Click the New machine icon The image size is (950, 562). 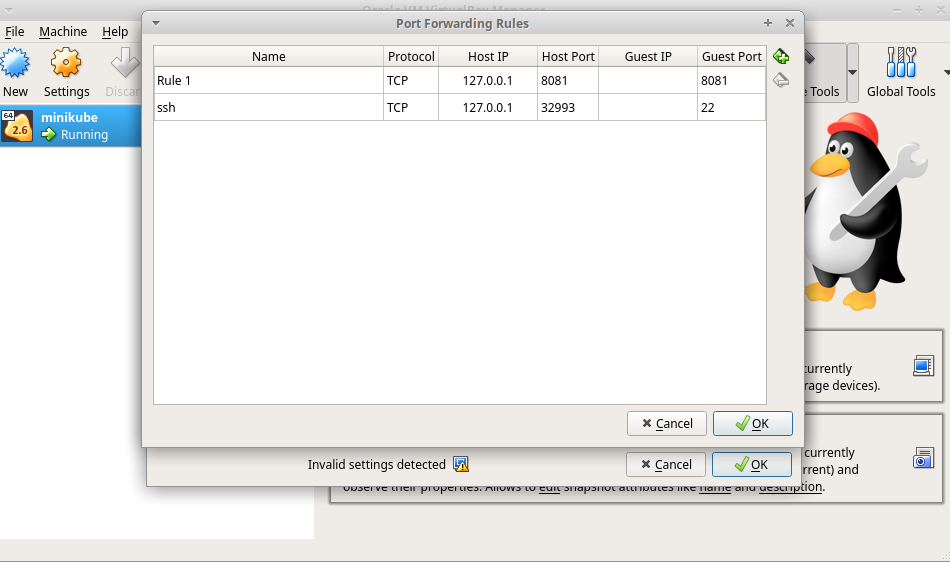tap(15, 63)
